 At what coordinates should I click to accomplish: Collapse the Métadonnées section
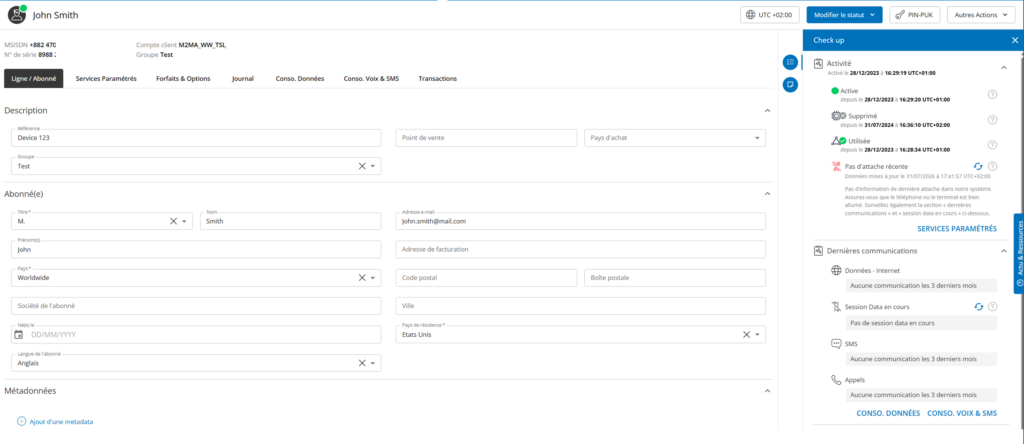pos(767,391)
